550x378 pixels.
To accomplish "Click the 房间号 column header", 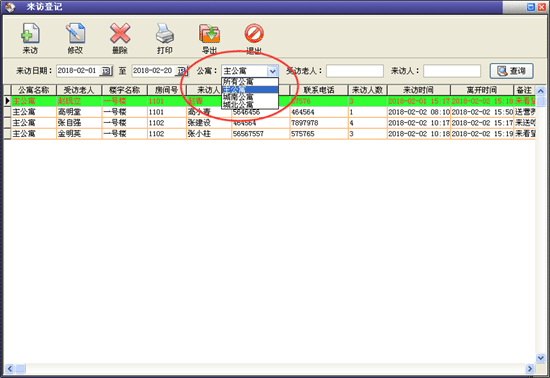I will pyautogui.click(x=167, y=90).
